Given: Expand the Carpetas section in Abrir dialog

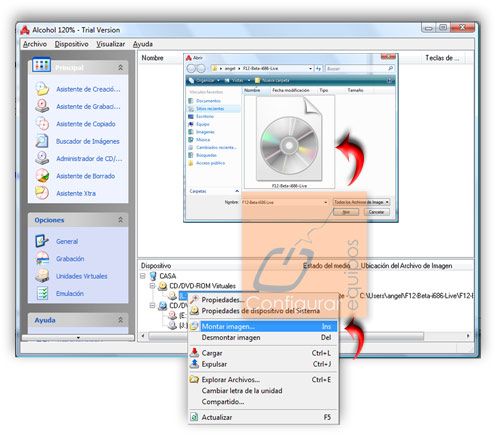Looking at the screenshot, I should (x=237, y=191).
